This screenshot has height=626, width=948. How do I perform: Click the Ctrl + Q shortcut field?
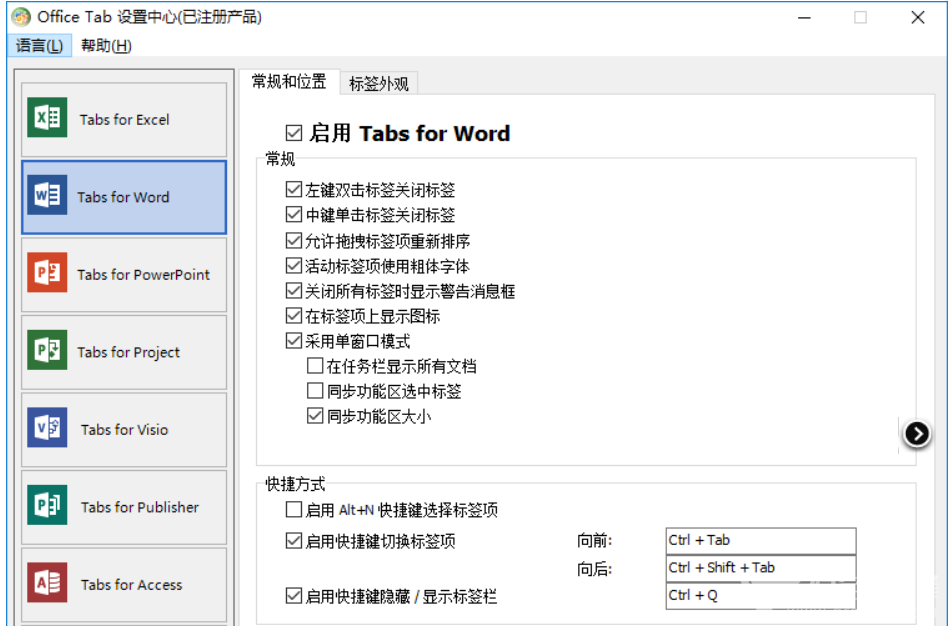(x=760, y=596)
